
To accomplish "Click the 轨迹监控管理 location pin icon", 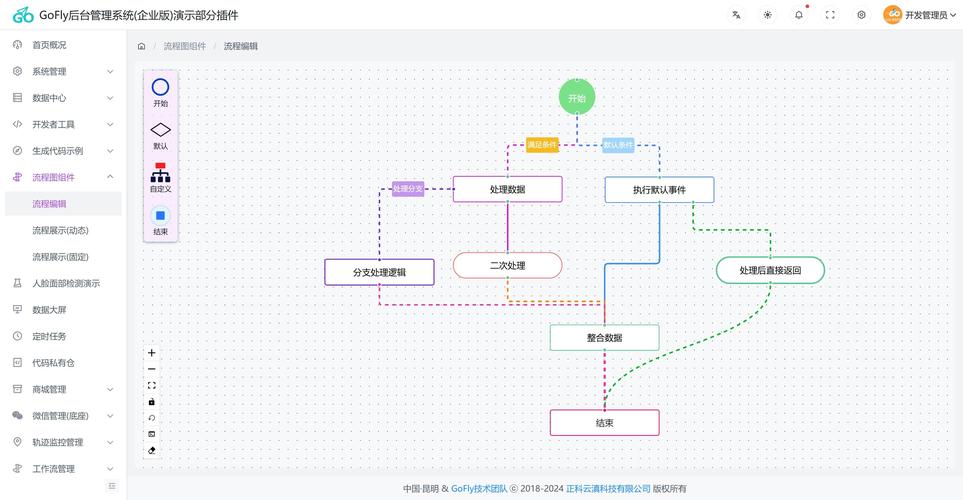I will 17,442.
